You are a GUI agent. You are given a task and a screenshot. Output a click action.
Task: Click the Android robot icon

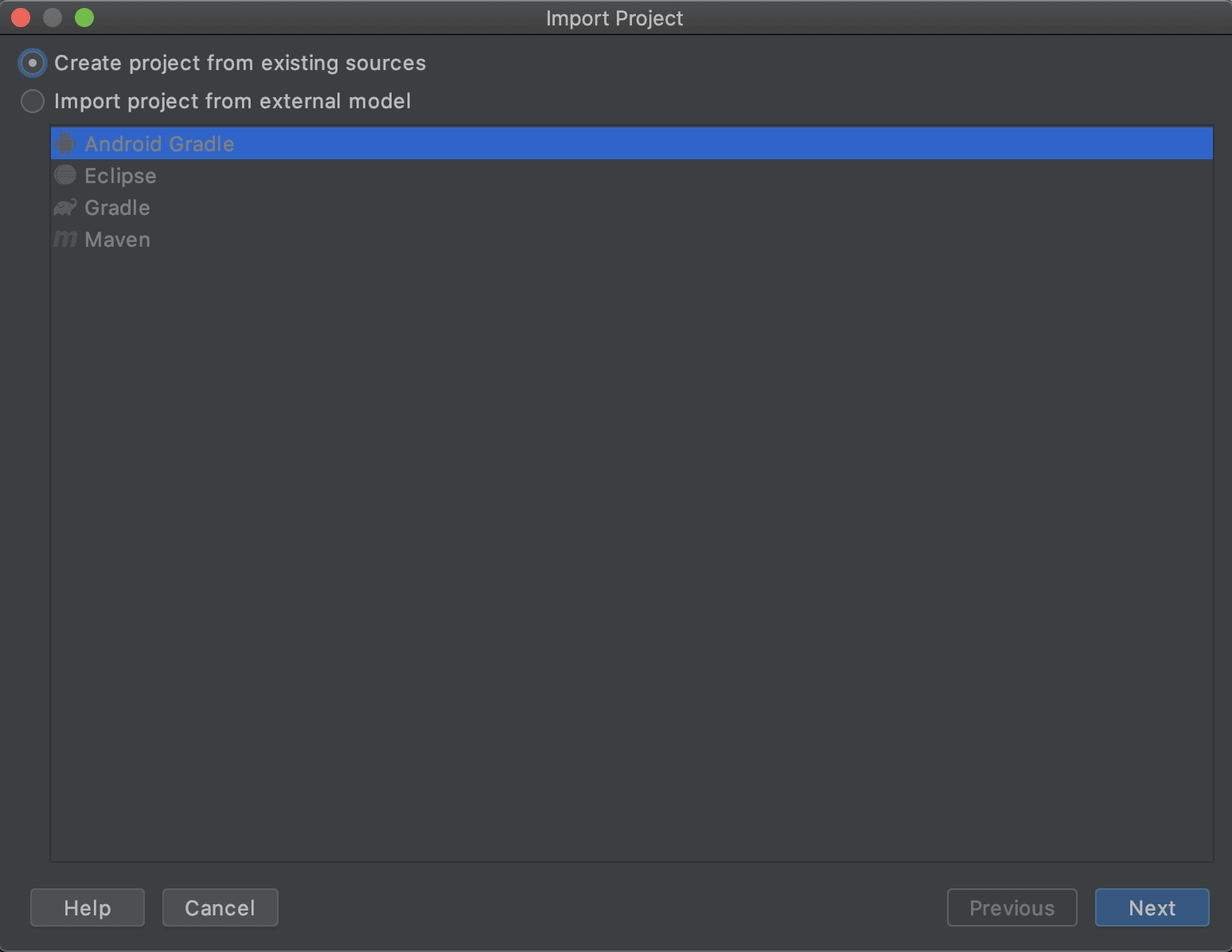(65, 144)
